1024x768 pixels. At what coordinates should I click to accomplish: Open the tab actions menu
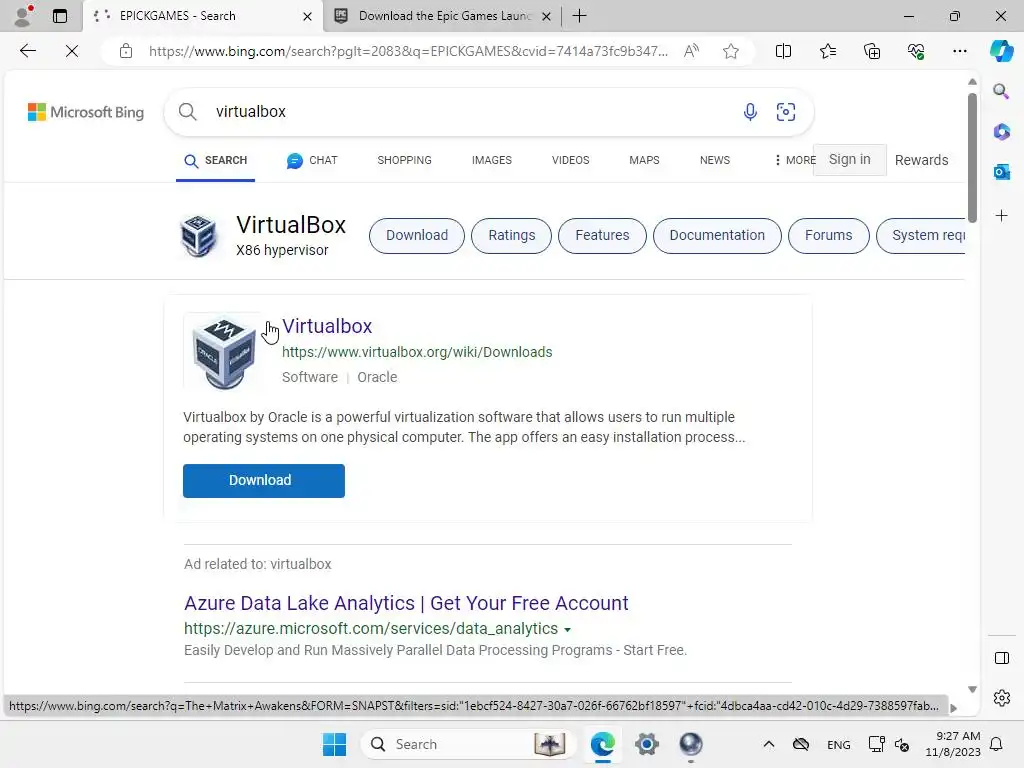(x=59, y=16)
